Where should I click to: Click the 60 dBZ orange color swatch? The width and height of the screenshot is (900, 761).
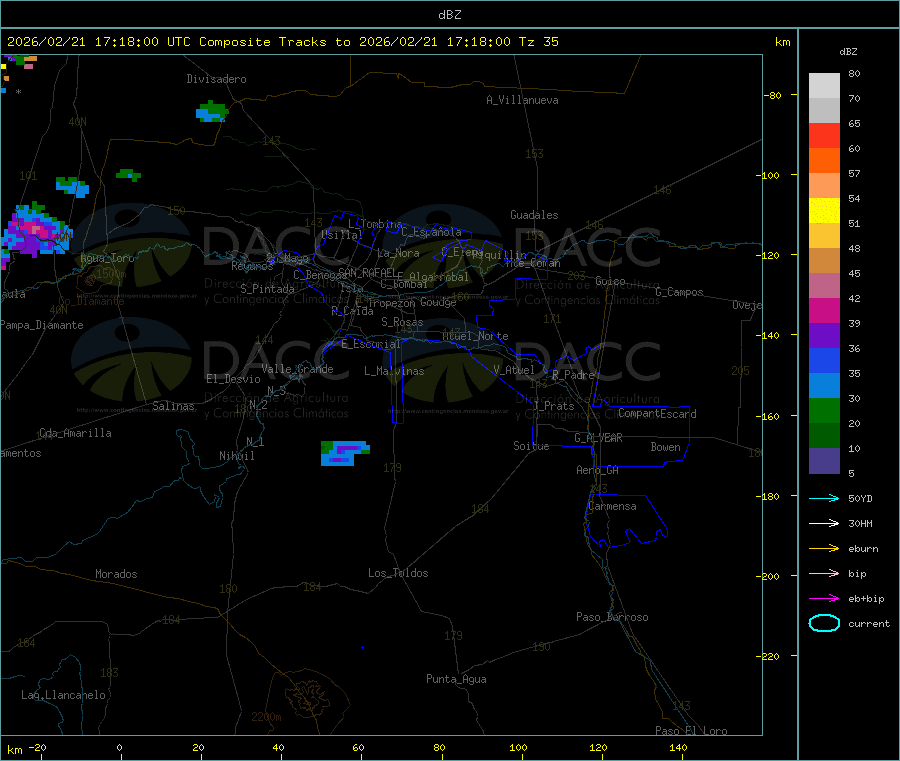coord(824,161)
